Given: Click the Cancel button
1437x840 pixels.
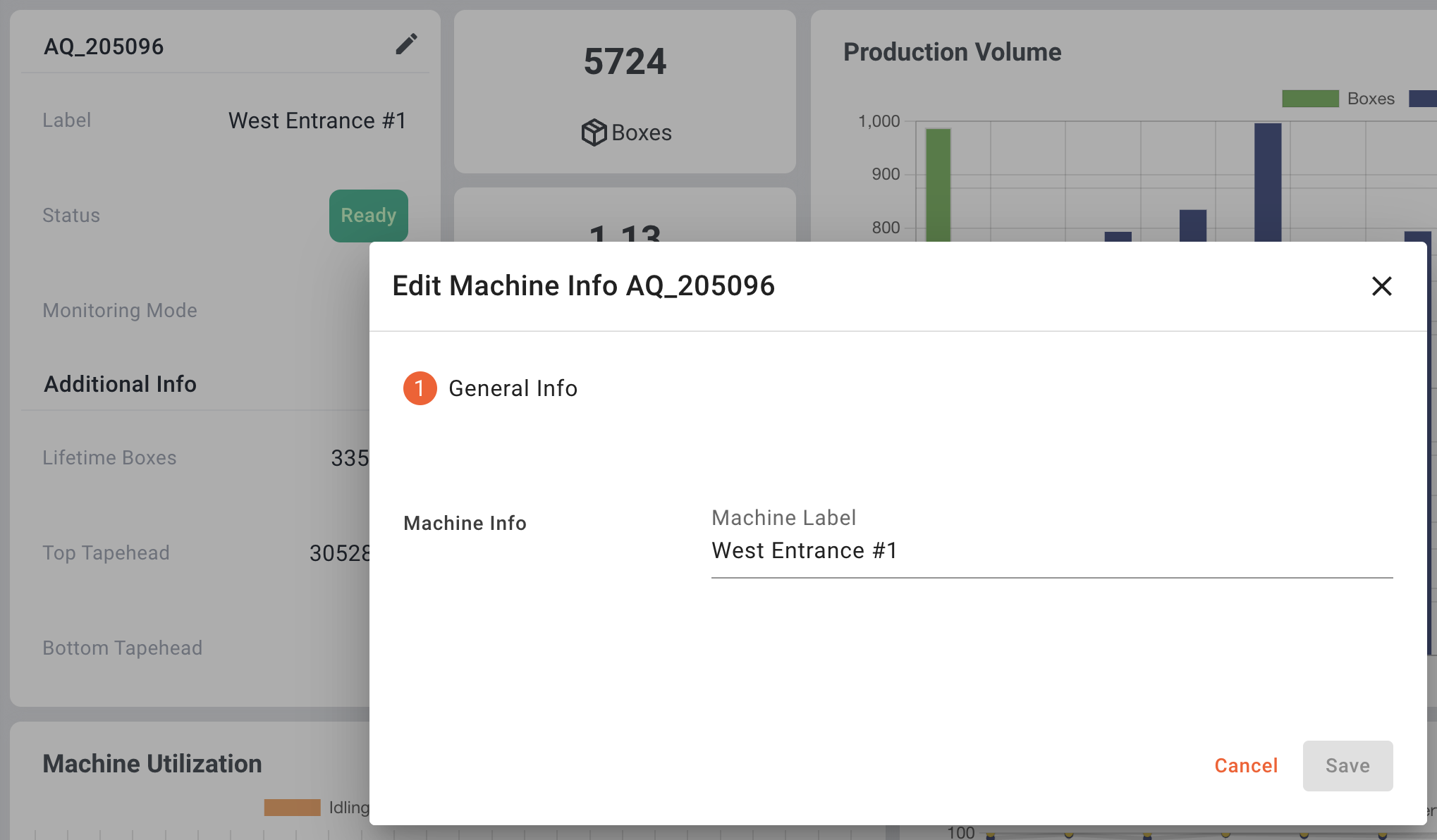Looking at the screenshot, I should coord(1245,765).
